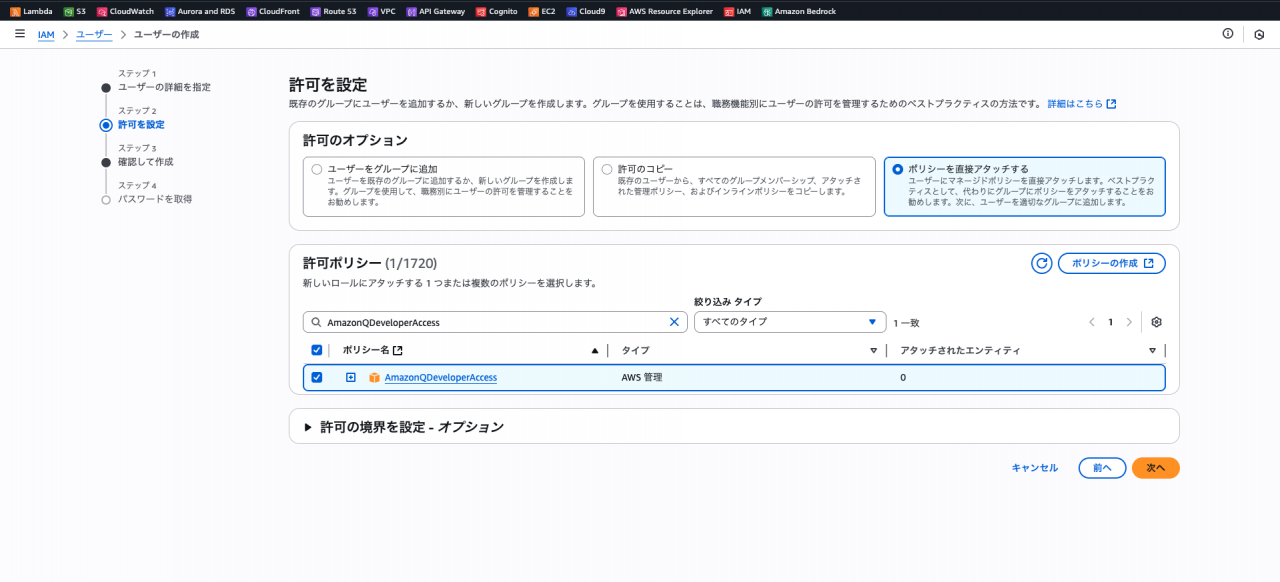This screenshot has width=1280, height=582.
Task: Click the refresh policies icon button
Action: pos(1041,263)
